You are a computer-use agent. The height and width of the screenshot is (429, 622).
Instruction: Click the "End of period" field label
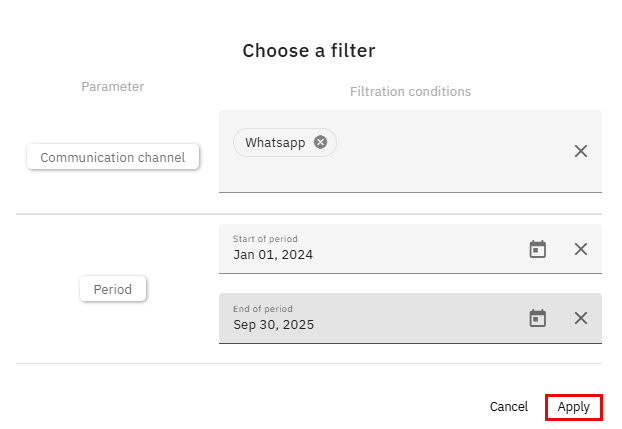pos(263,308)
